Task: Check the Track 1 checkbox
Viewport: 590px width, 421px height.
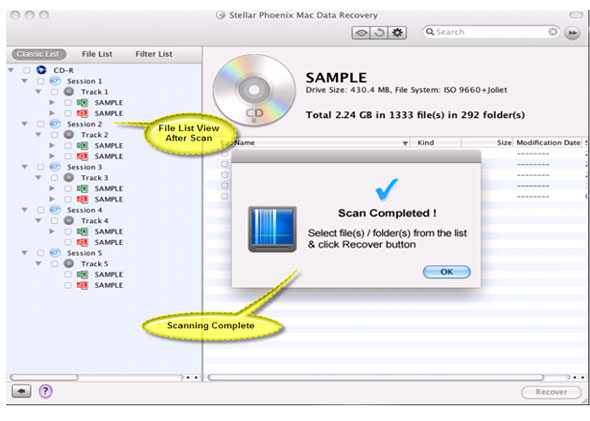Action: tap(54, 92)
